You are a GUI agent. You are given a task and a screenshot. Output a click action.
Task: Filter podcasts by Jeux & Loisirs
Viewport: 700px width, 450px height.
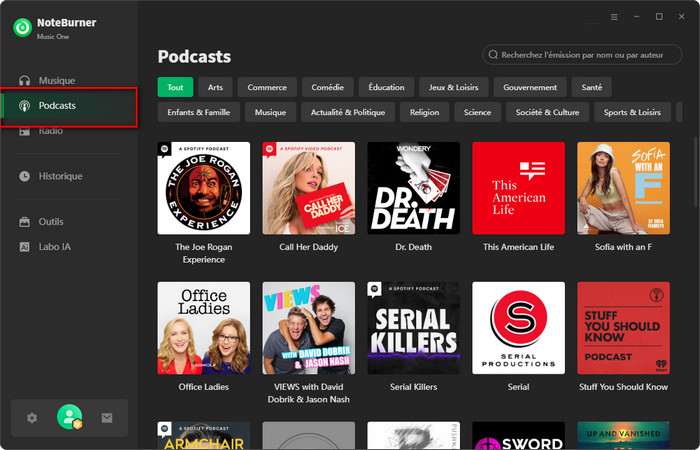(x=454, y=87)
